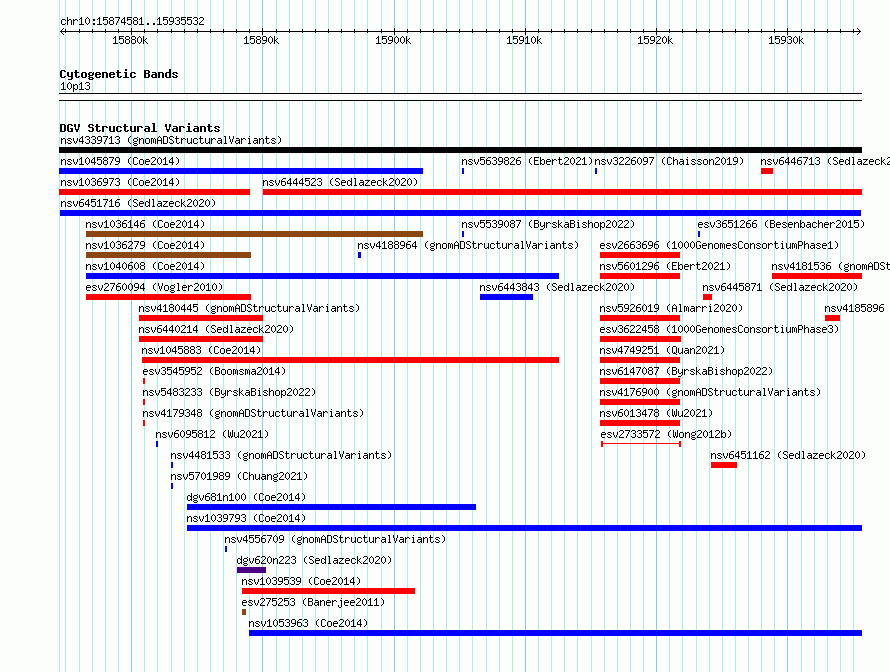
Task: Click nsv3226097 (Chaisson2019) label
Action: [669, 161]
